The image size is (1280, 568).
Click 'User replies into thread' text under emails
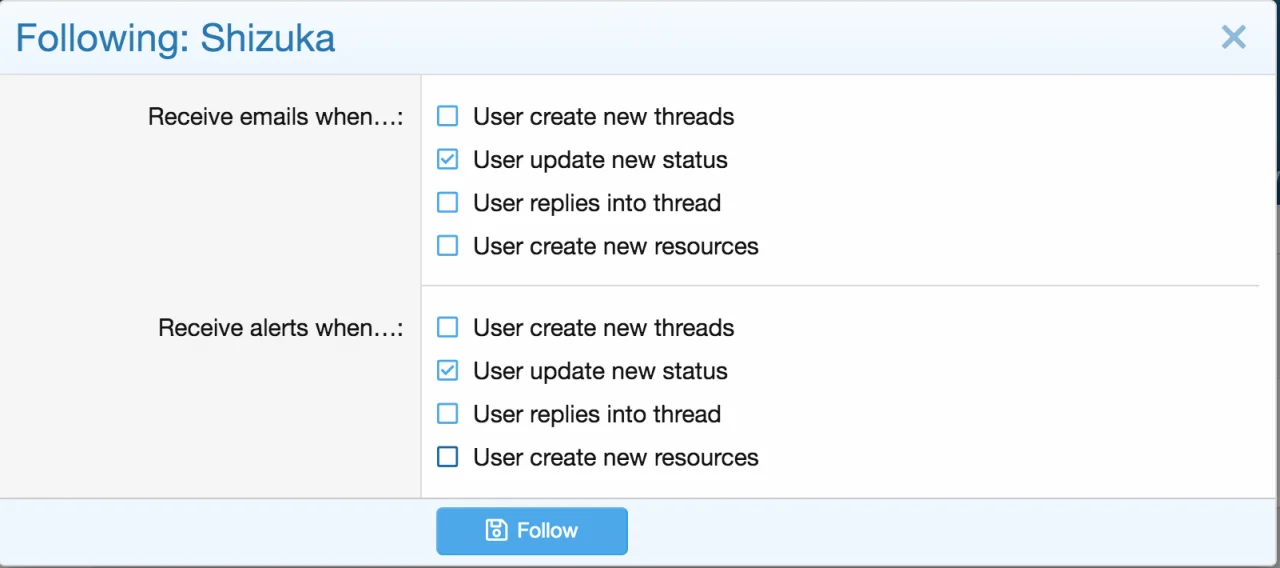pyautogui.click(x=597, y=203)
